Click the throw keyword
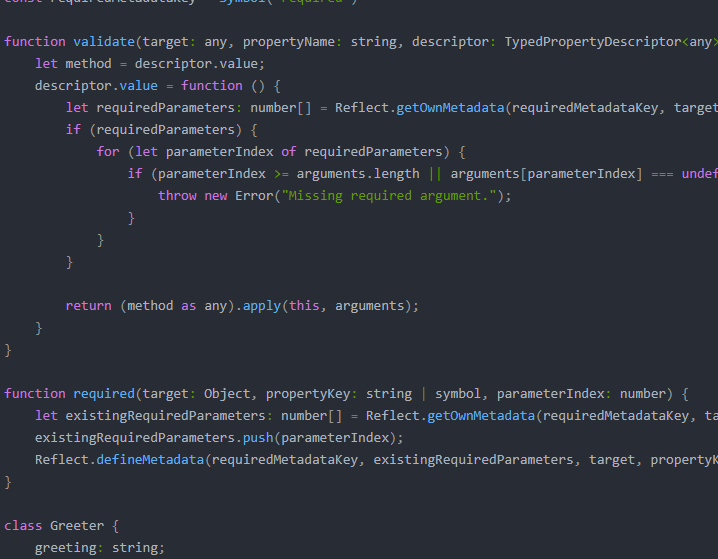 (177, 195)
